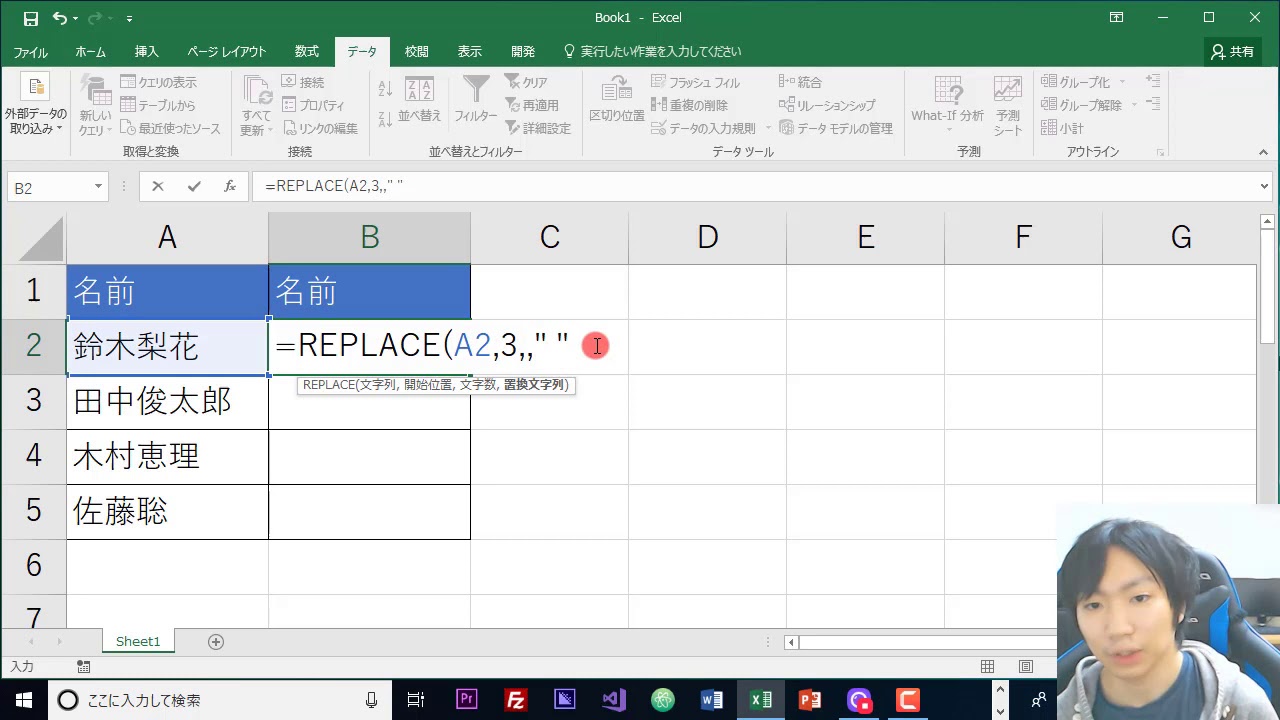Viewport: 1280px width, 720px height.
Task: Open the グループ解除 dropdown arrow
Action: (x=1134, y=105)
